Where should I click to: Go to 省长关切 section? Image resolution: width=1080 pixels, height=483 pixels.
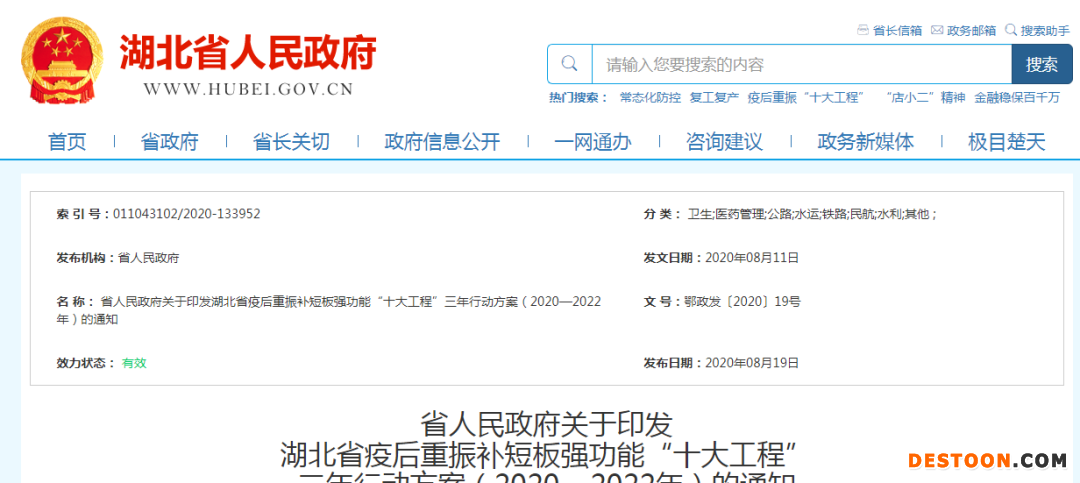[291, 142]
